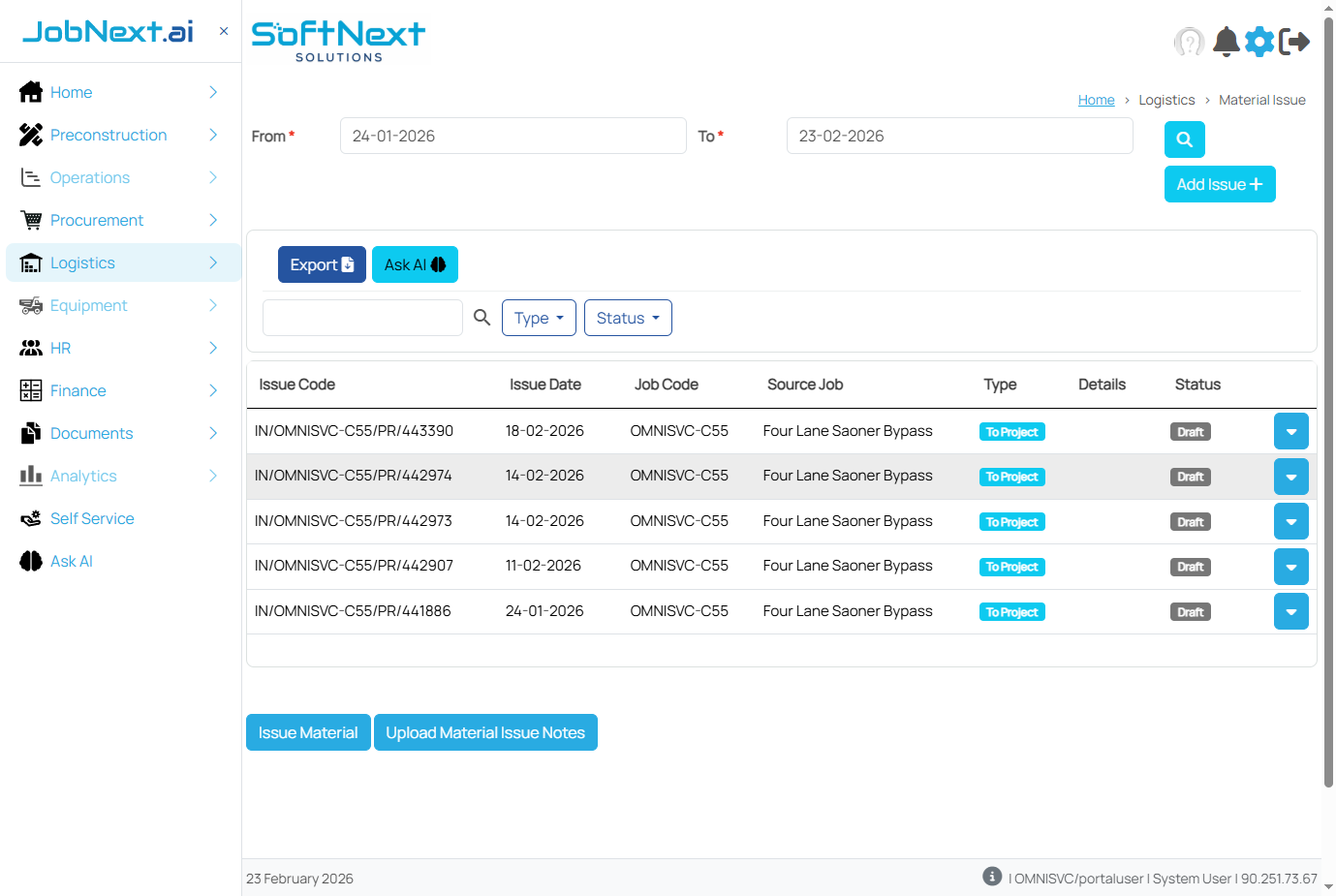Viewport: 1336px width, 896px height.
Task: Open Ask AI from the sidebar icon
Action: click(29, 561)
